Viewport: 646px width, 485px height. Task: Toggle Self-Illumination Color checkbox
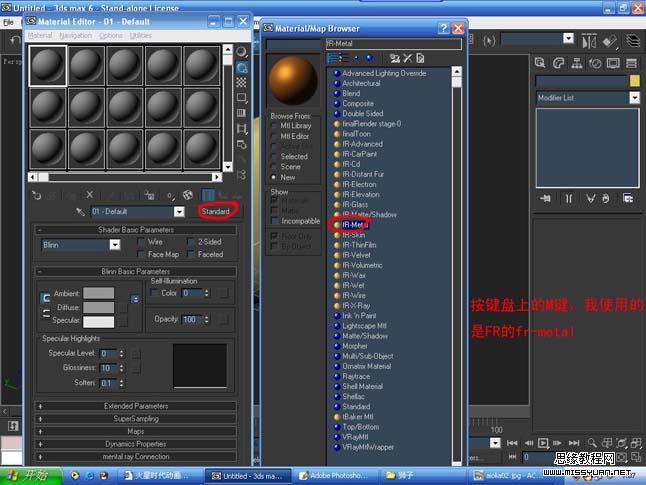(x=154, y=293)
